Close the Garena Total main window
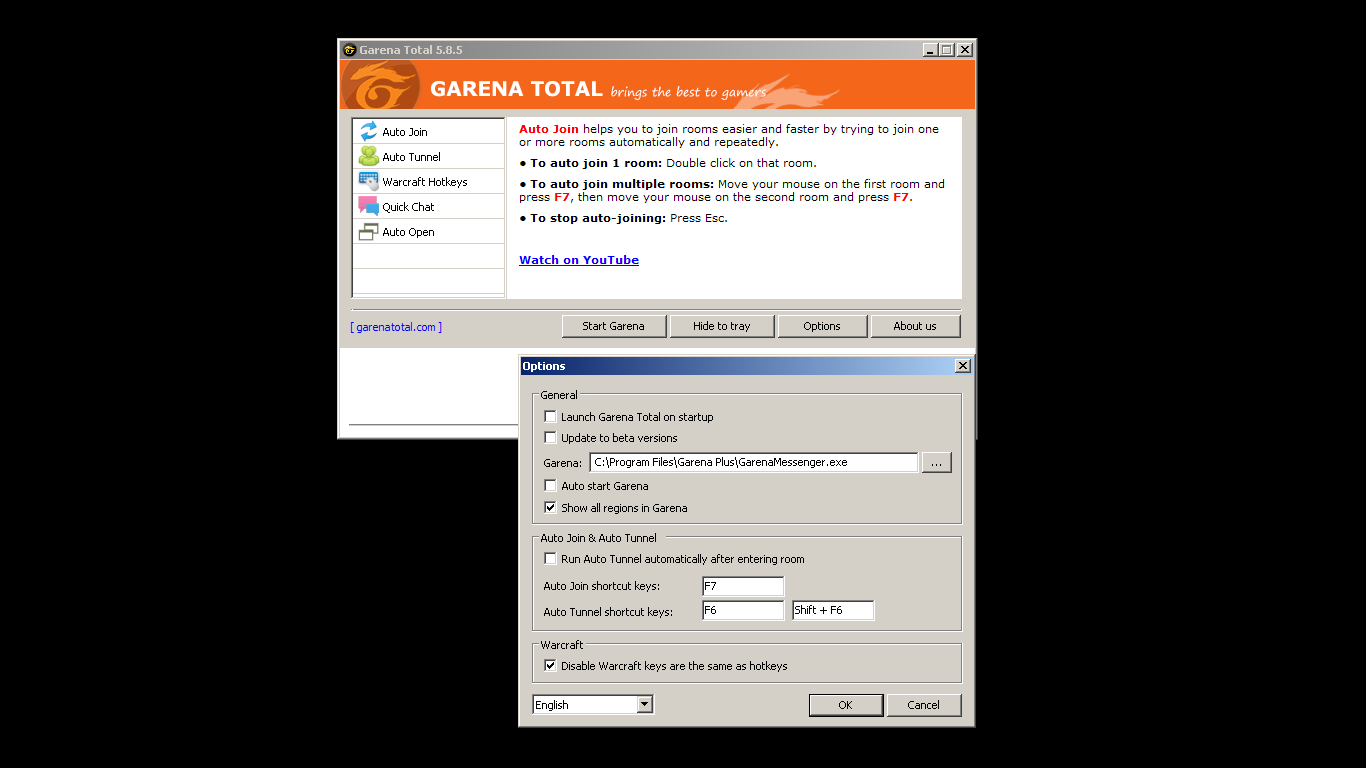This screenshot has height=768, width=1366. [965, 50]
